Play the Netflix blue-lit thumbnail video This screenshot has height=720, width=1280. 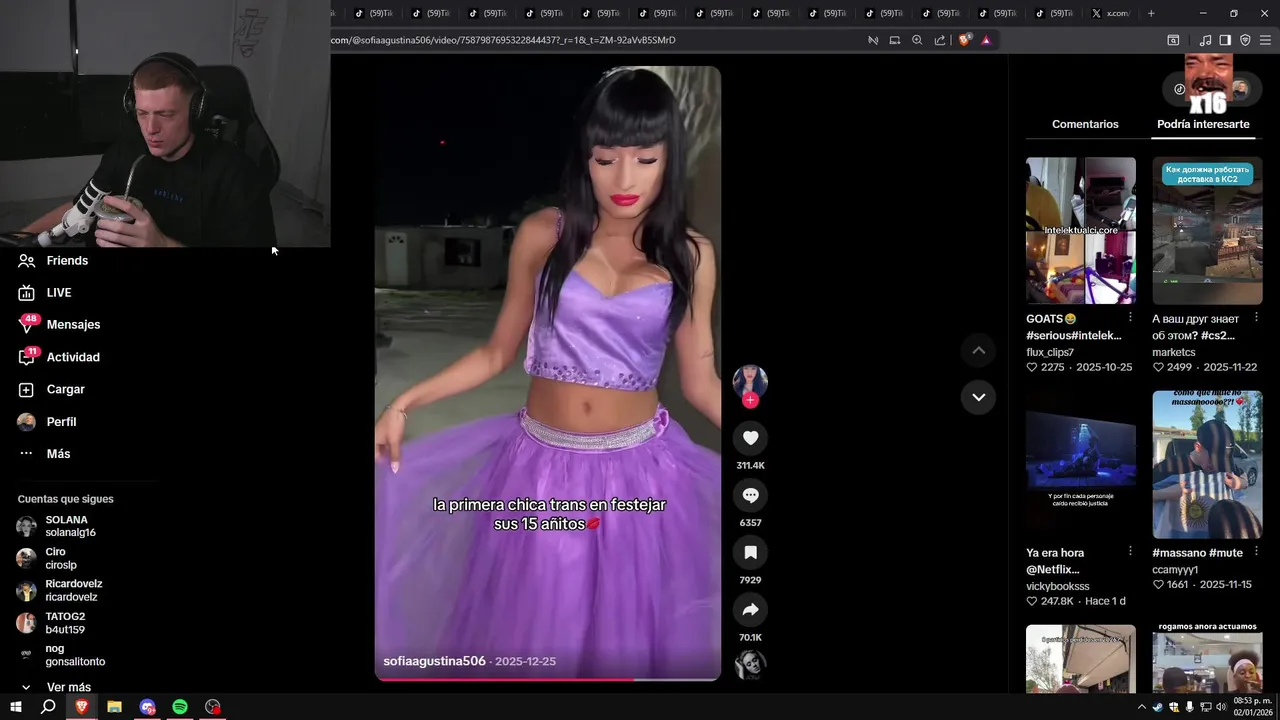coord(1081,464)
